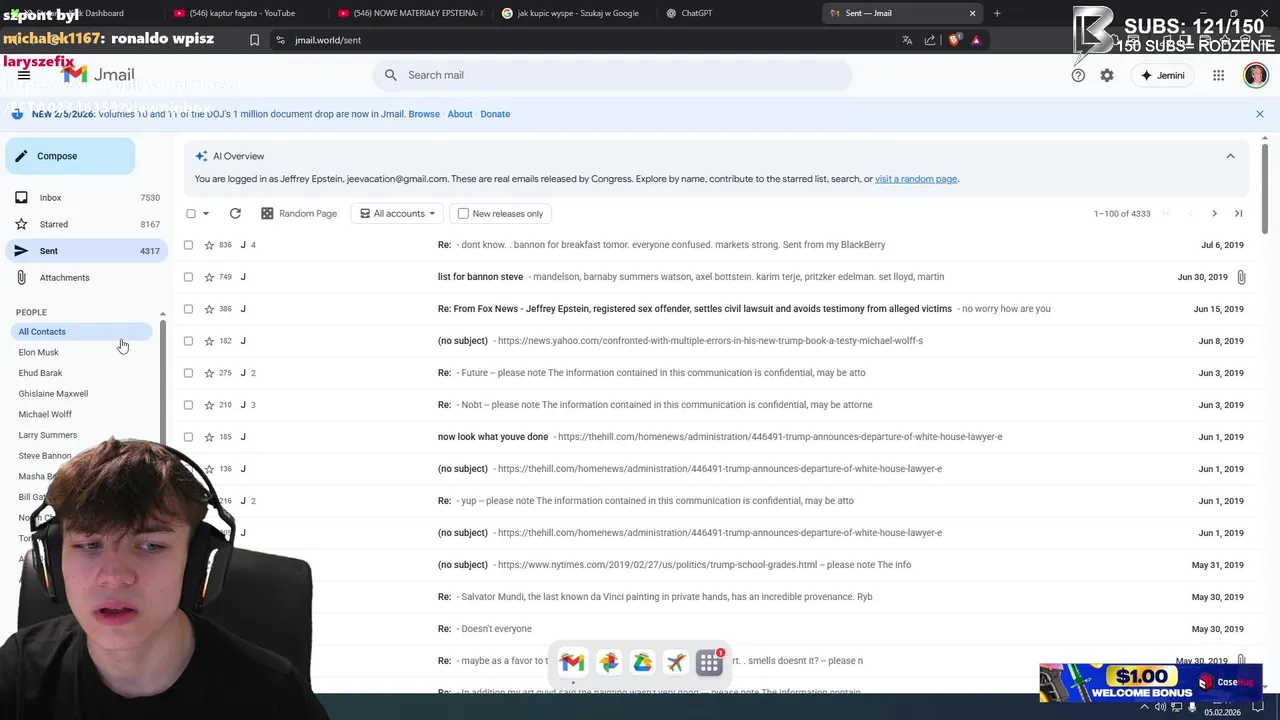Image resolution: width=1280 pixels, height=720 pixels.
Task: Dismiss the NEW 2/5/2026 announcement banner
Action: [1260, 114]
